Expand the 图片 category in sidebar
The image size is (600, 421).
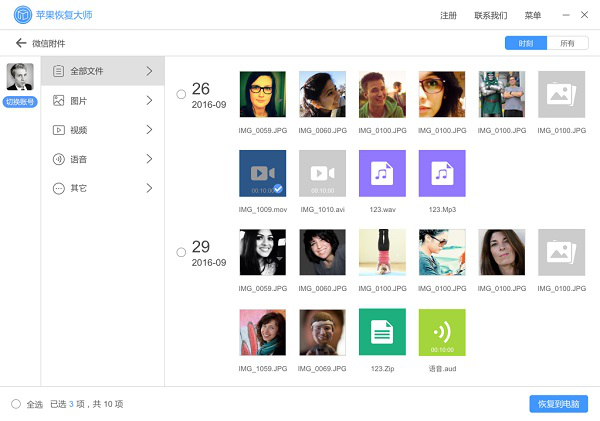point(102,101)
